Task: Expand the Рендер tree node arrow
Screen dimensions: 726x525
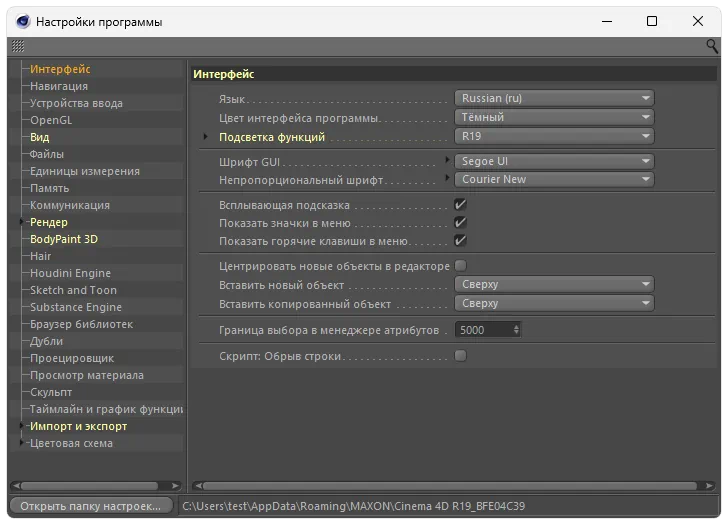Action: (x=21, y=222)
